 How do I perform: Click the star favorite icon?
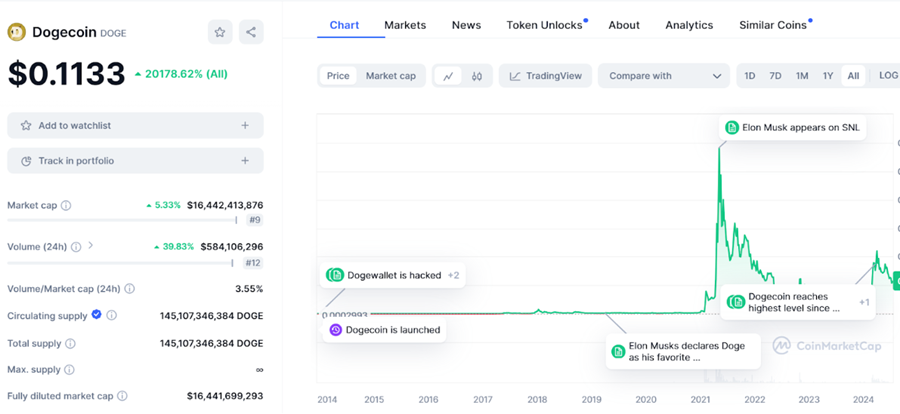[220, 32]
